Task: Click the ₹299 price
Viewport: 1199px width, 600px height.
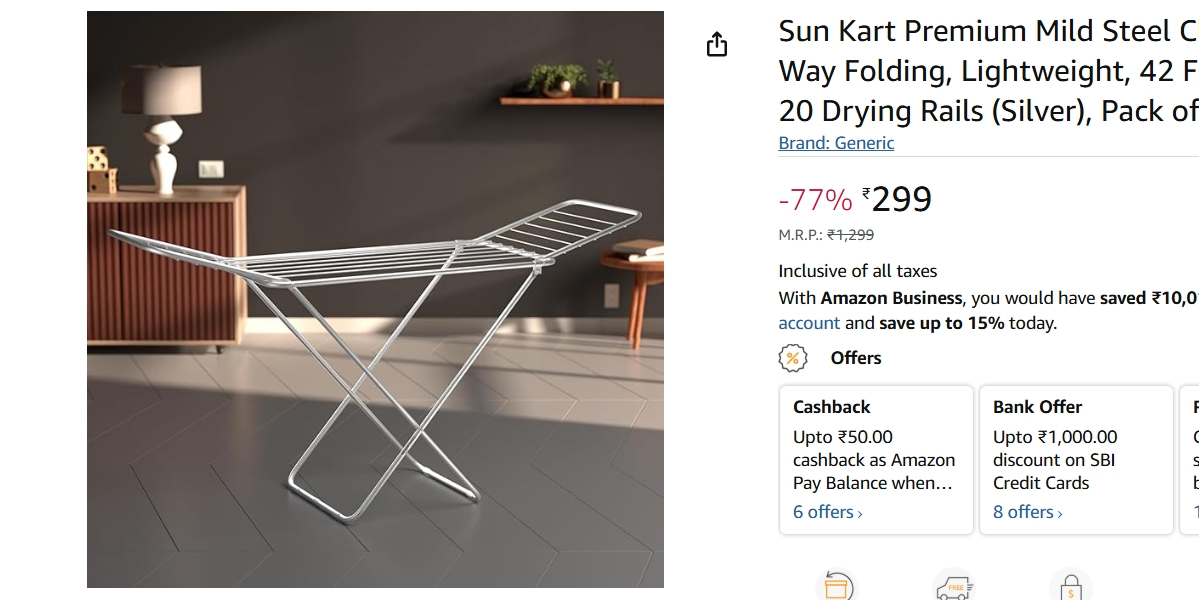Action: [897, 199]
